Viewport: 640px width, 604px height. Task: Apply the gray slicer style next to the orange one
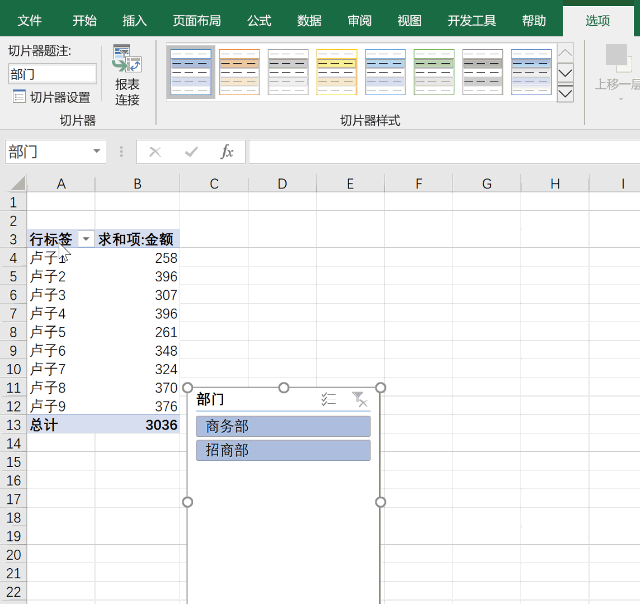click(x=288, y=72)
